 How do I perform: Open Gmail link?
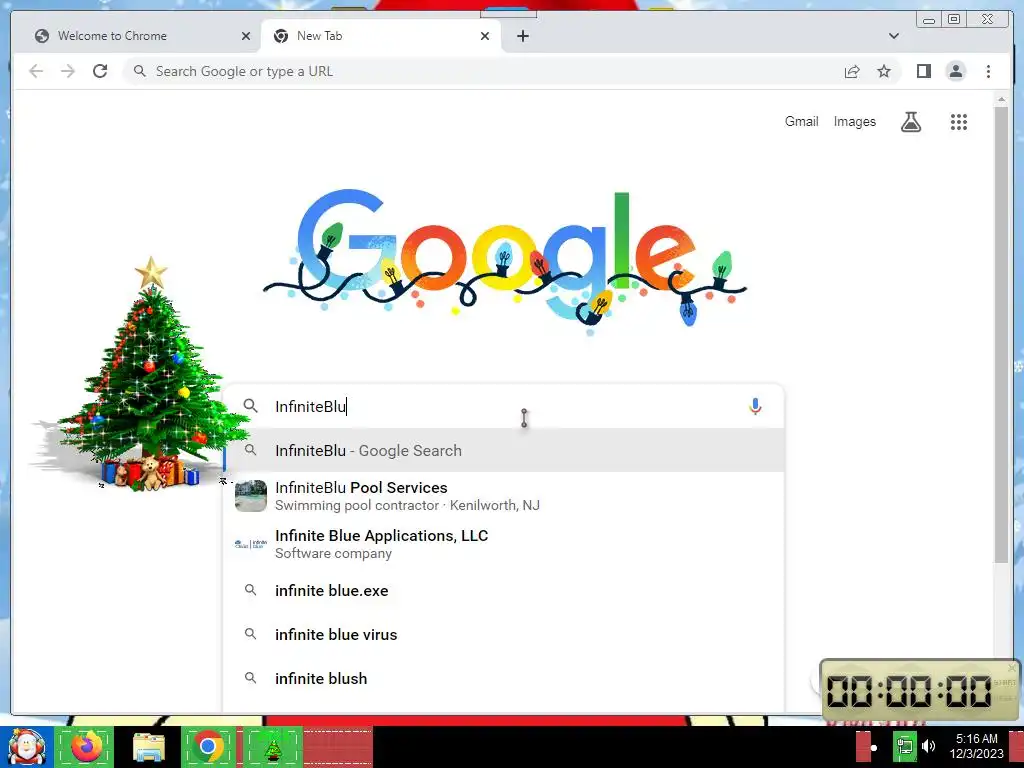801,121
